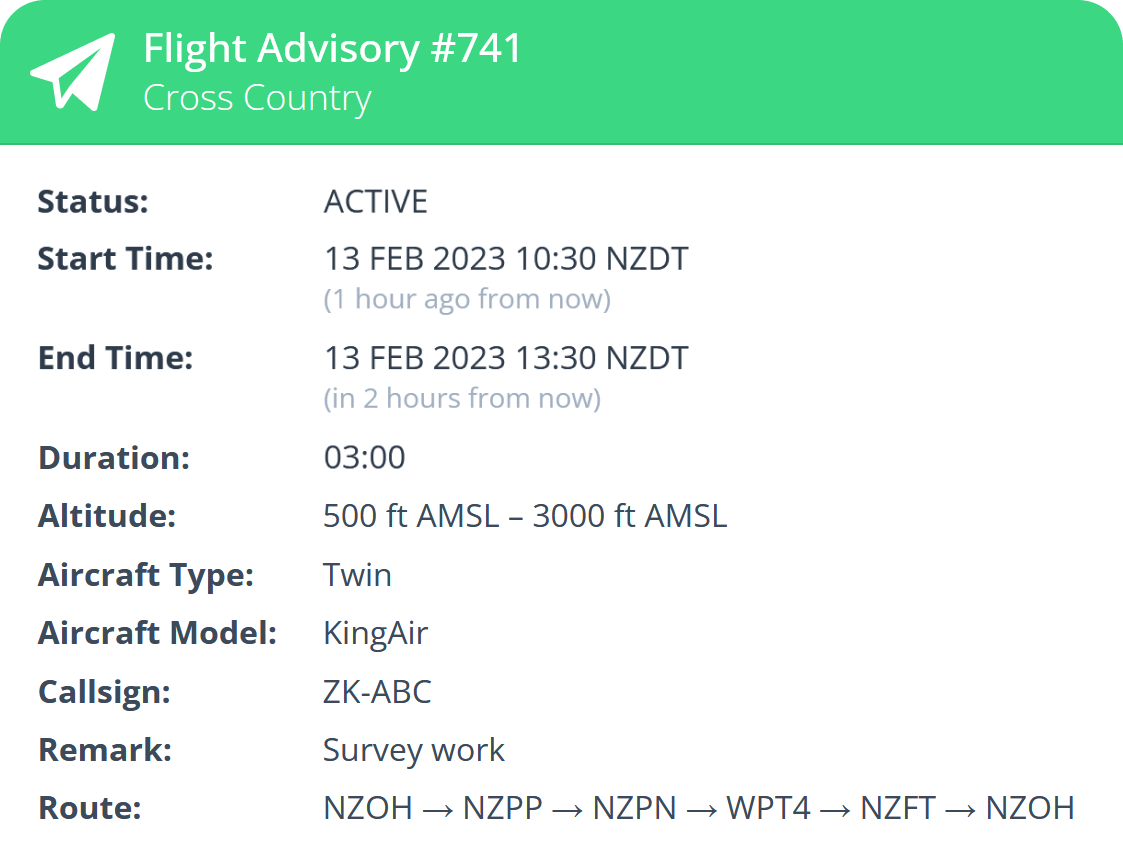1123x867 pixels.
Task: Click 'in 2 hours from now' text
Action: pos(462,399)
